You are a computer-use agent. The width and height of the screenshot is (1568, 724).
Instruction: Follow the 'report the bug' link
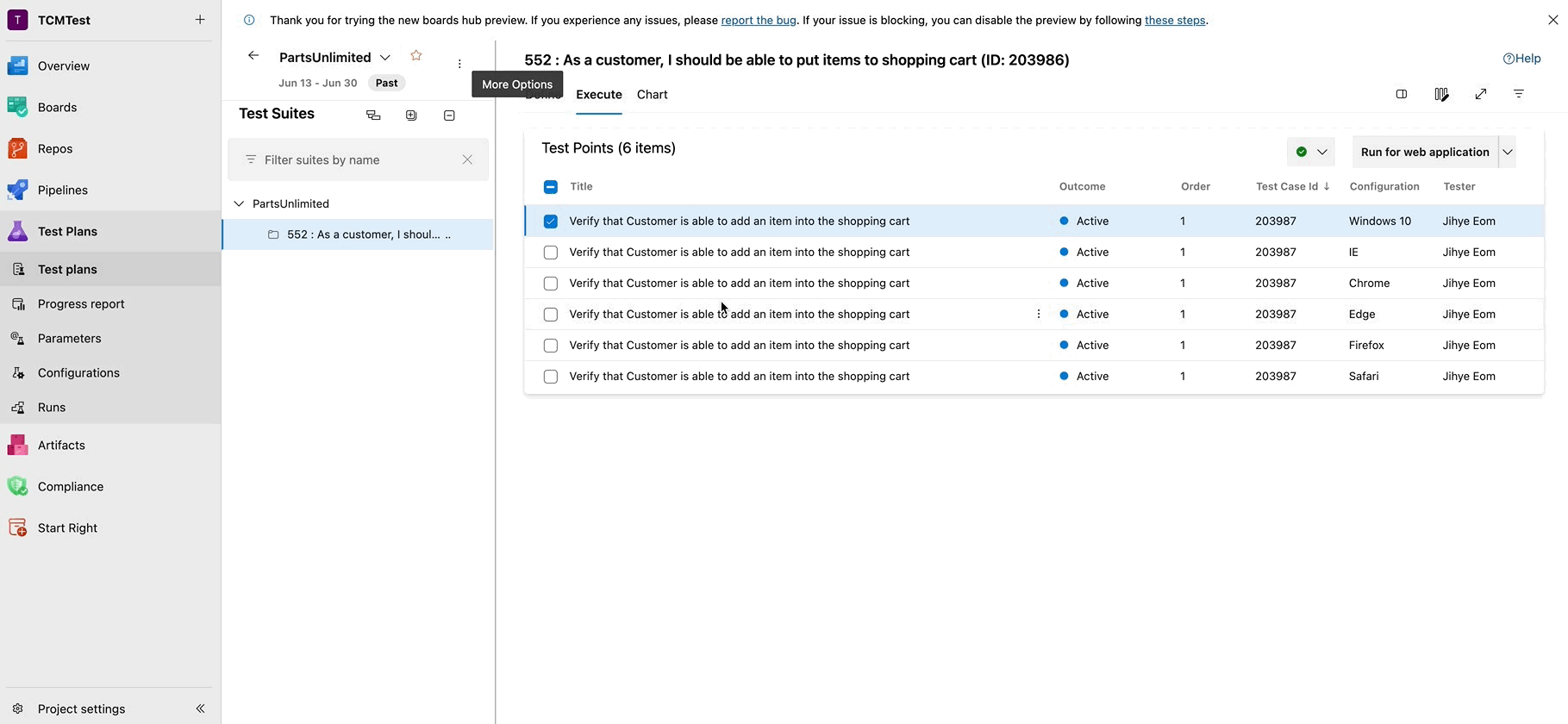point(759,20)
